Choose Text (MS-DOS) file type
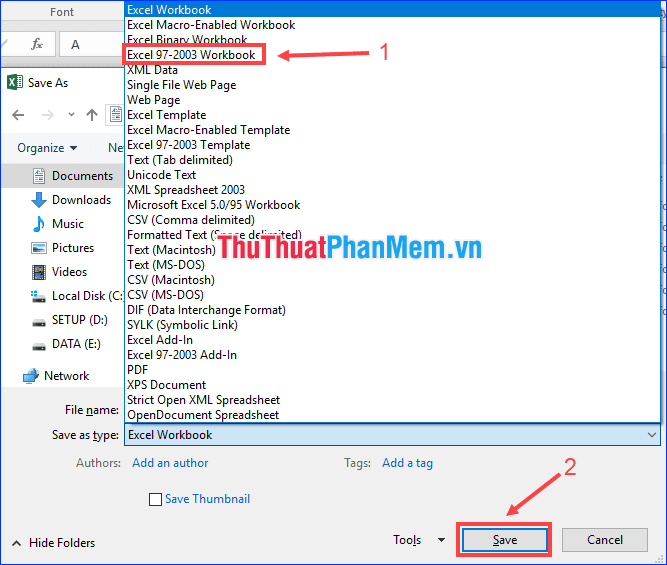The height and width of the screenshot is (565, 667). (x=392, y=265)
